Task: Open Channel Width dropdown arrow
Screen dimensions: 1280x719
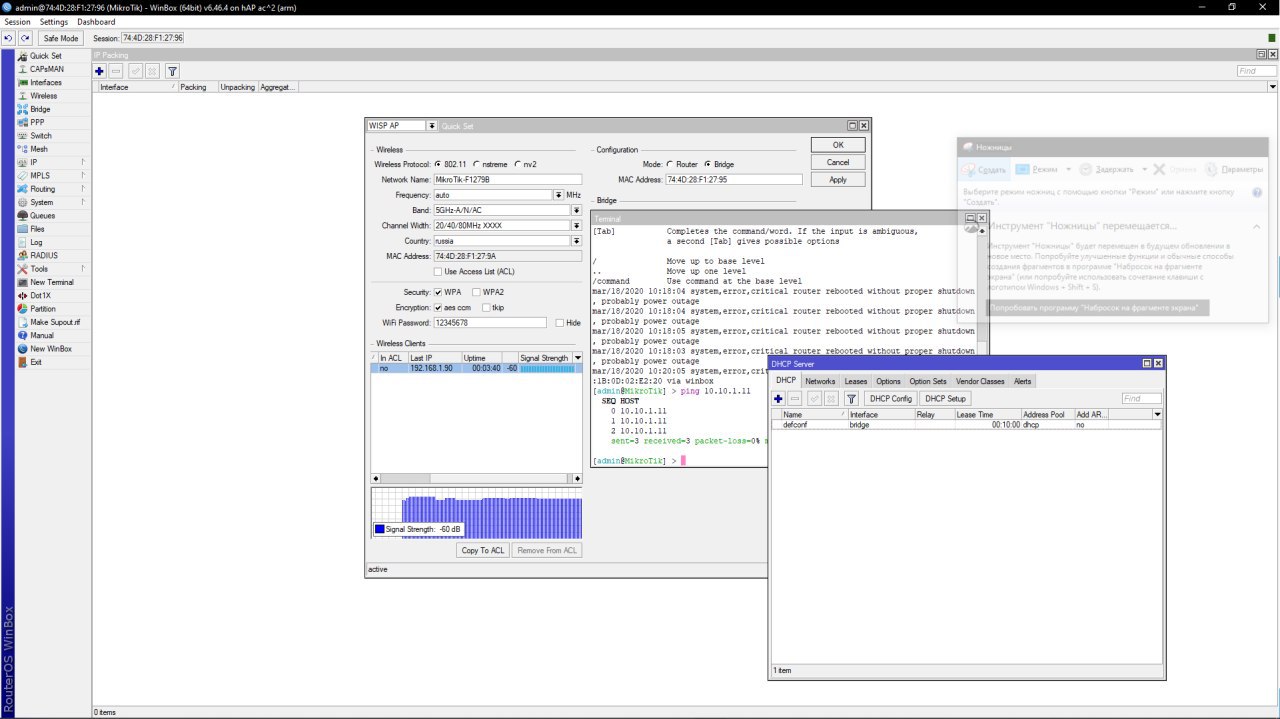Action: (576, 226)
